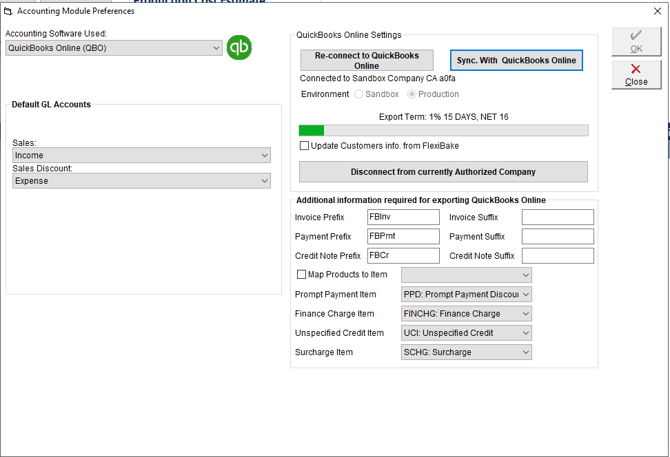The image size is (670, 457).
Task: Click the Invoice Prefix input field
Action: (403, 217)
